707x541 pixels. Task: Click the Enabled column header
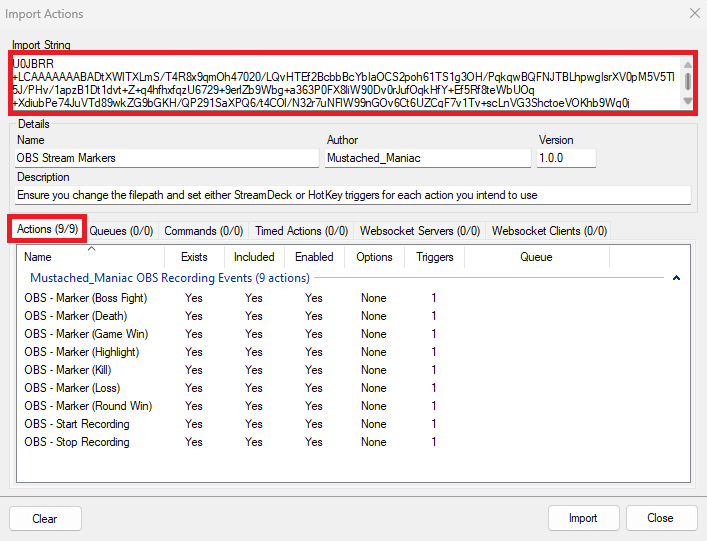tap(314, 257)
